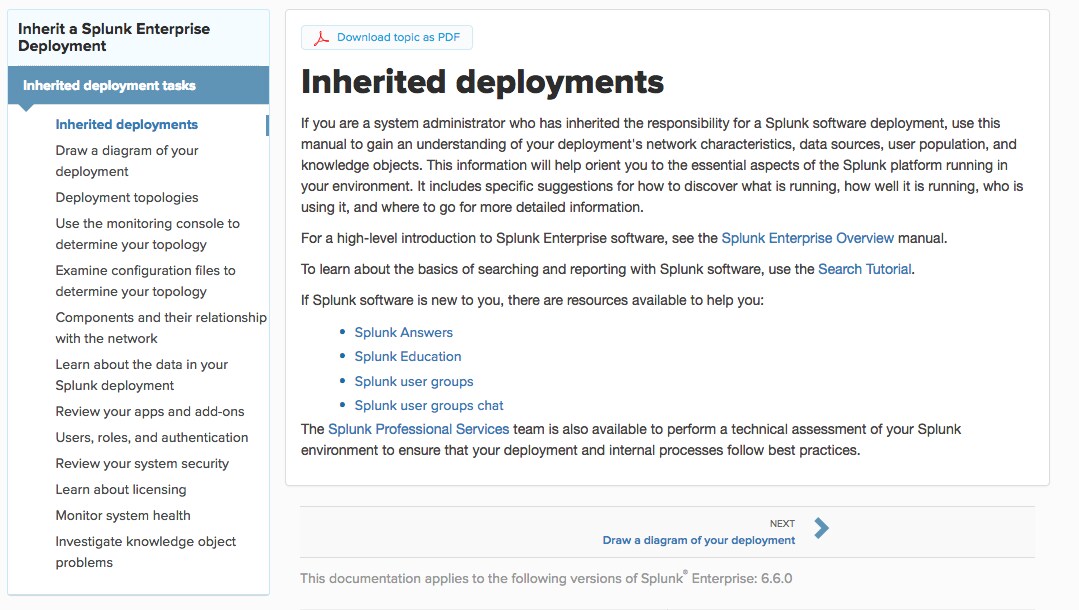The width and height of the screenshot is (1079, 610).
Task: Click the text 'Enterprise: 6.6.0' version note
Action: click(742, 578)
